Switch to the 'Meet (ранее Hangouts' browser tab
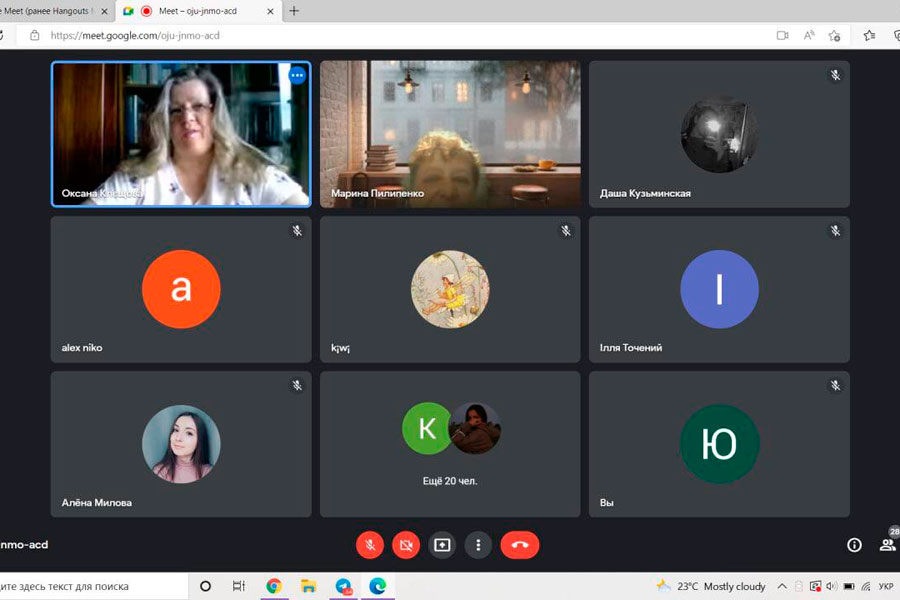Viewport: 900px width, 600px height. (49, 11)
